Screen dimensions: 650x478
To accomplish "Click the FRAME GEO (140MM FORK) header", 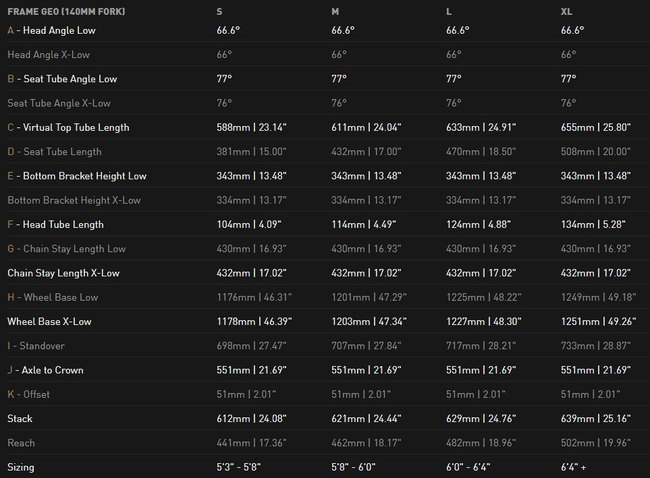I will (66, 12).
